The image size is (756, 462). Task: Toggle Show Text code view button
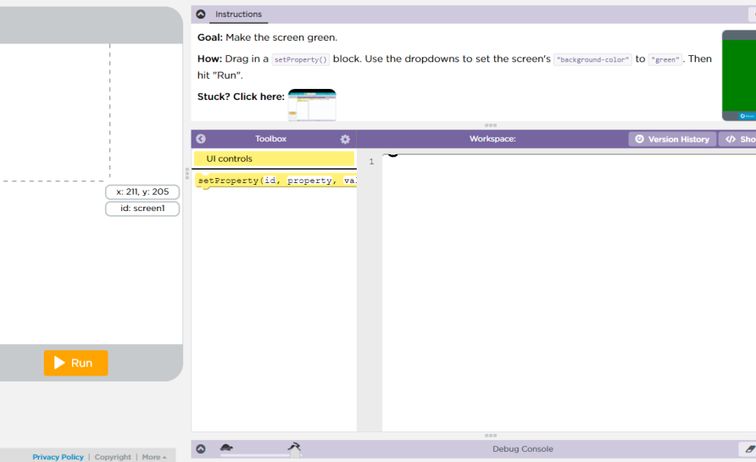[739, 139]
